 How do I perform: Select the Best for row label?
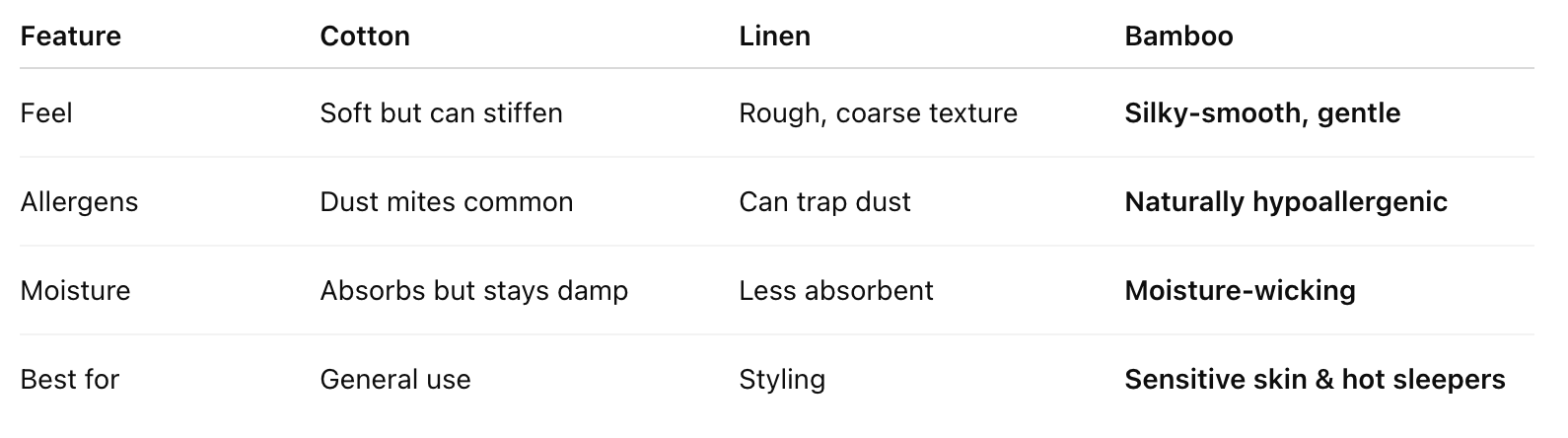[70, 380]
